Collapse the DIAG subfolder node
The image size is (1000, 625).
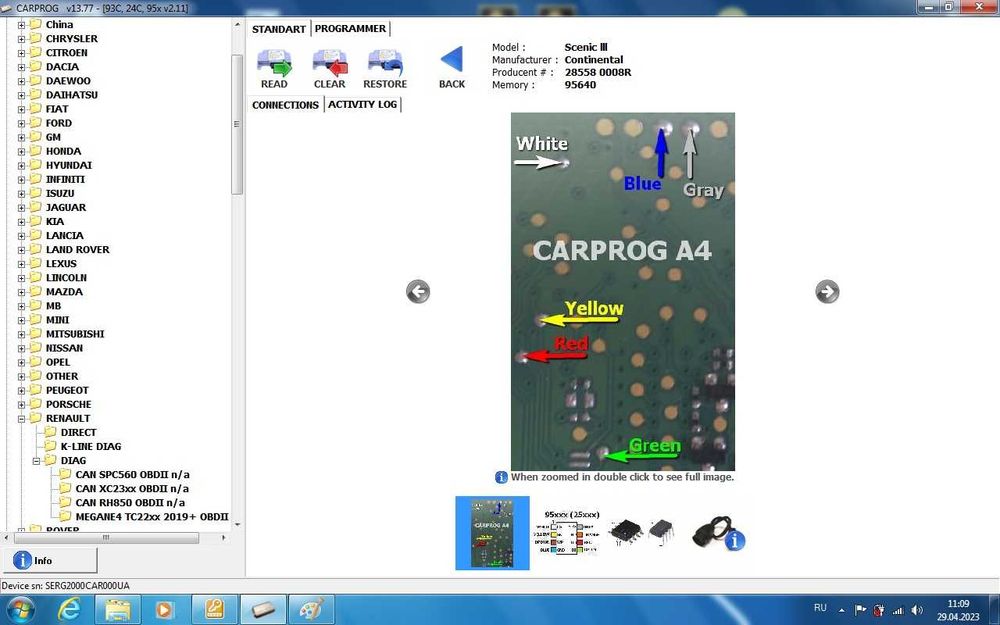(x=36, y=460)
